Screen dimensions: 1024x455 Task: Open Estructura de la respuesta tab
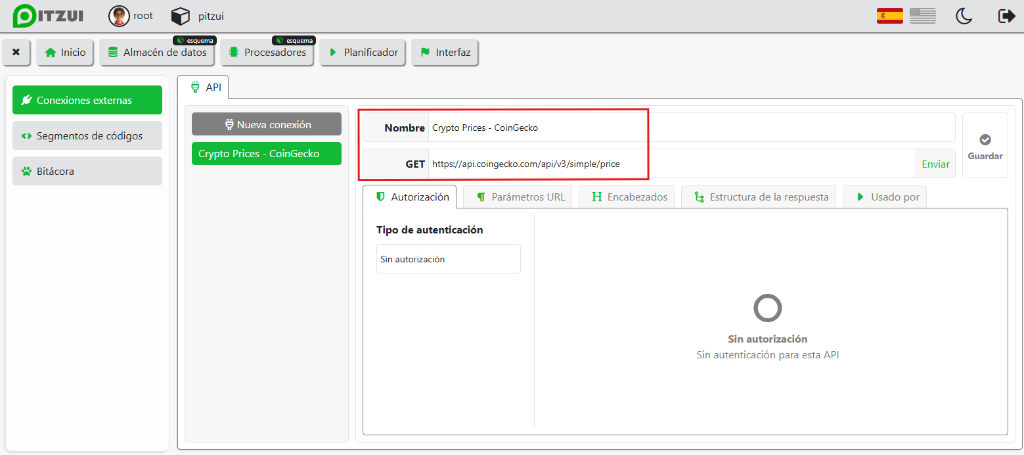coord(760,196)
